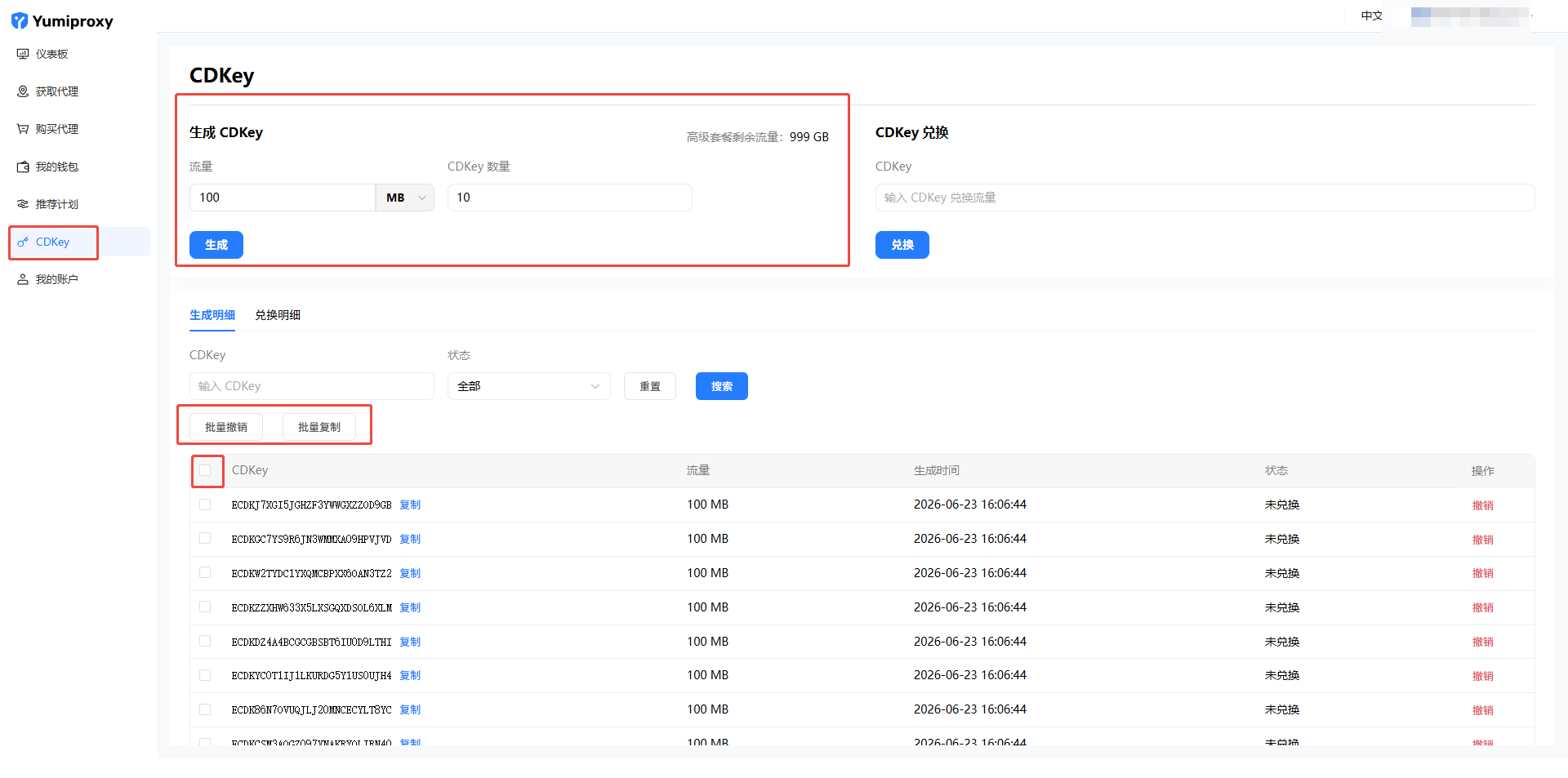Open the 仪表板 dashboard icon in sidebar
This screenshot has width=1568, height=778.
coord(23,54)
